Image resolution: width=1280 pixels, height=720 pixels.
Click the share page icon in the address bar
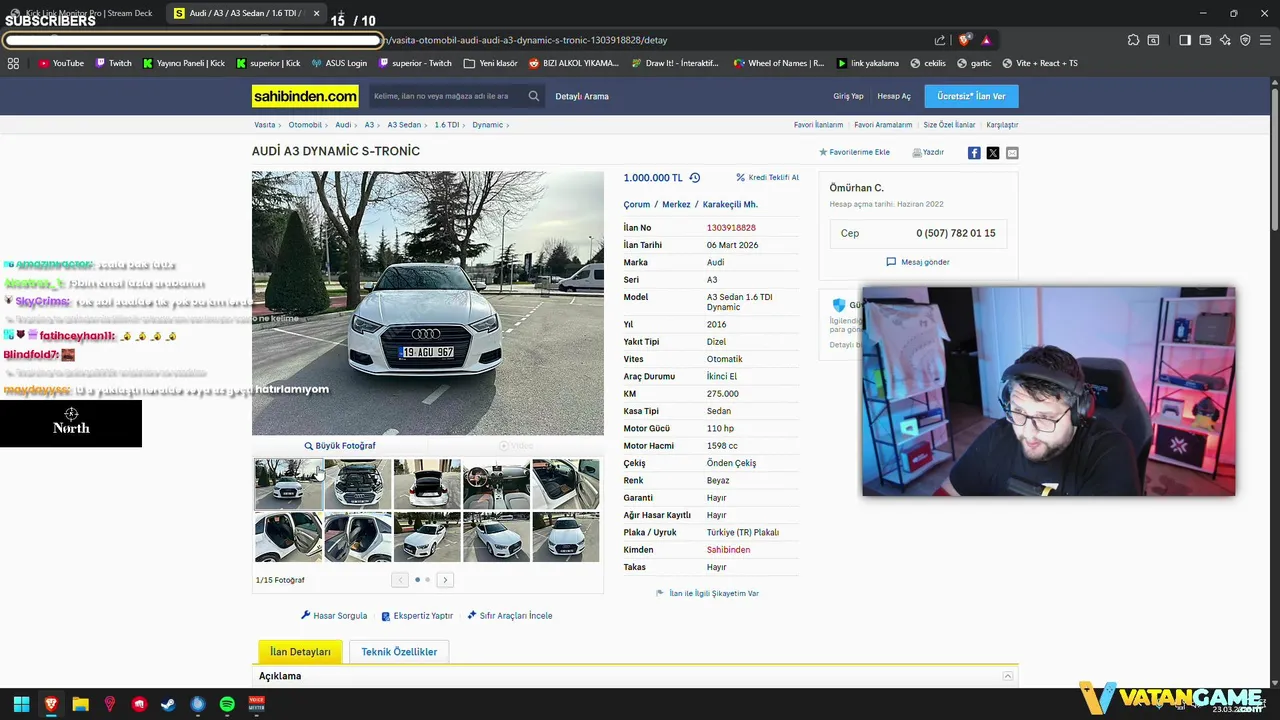[x=940, y=40]
